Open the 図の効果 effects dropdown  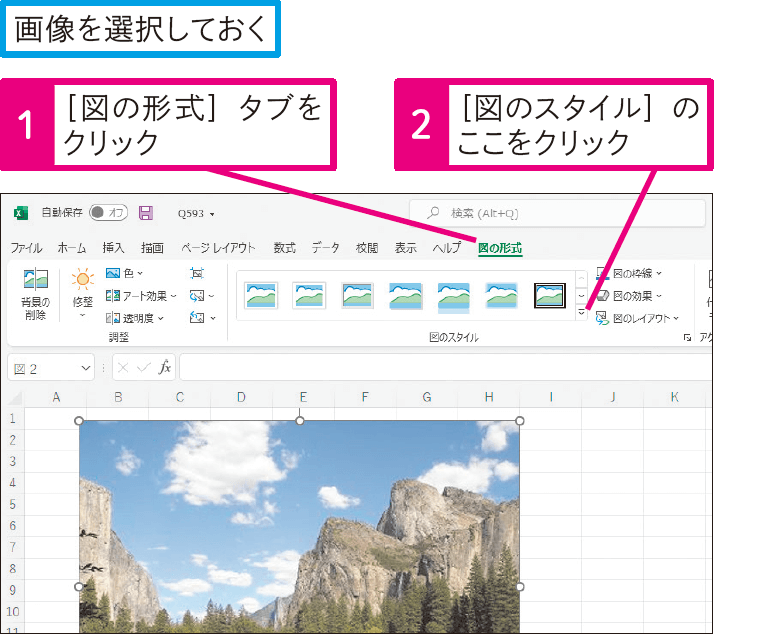click(x=629, y=296)
